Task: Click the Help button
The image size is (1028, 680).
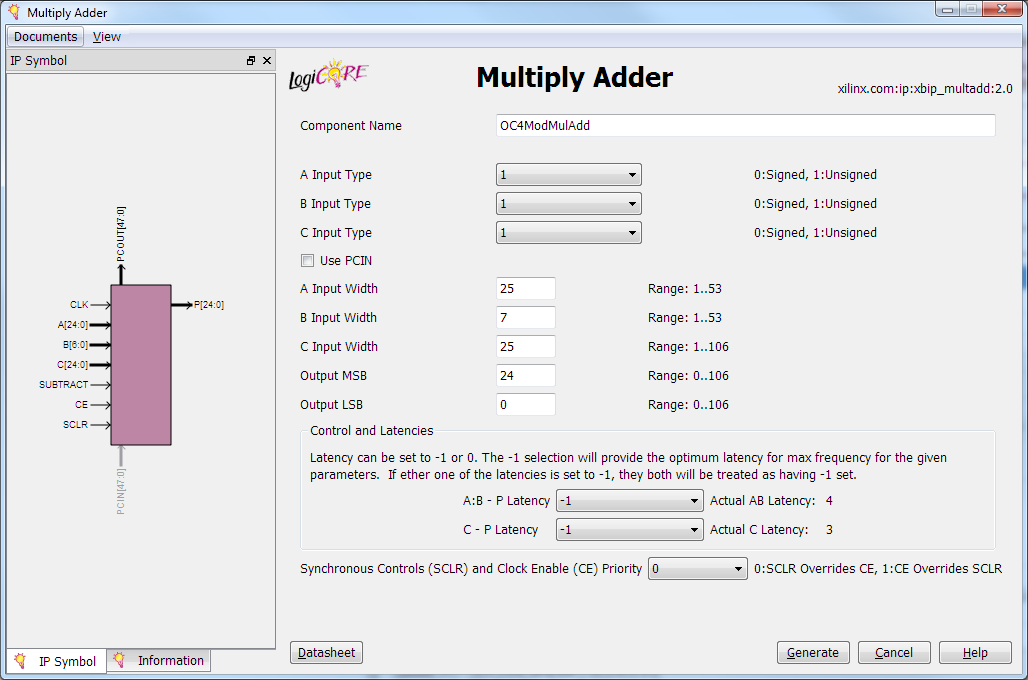Action: click(x=975, y=652)
